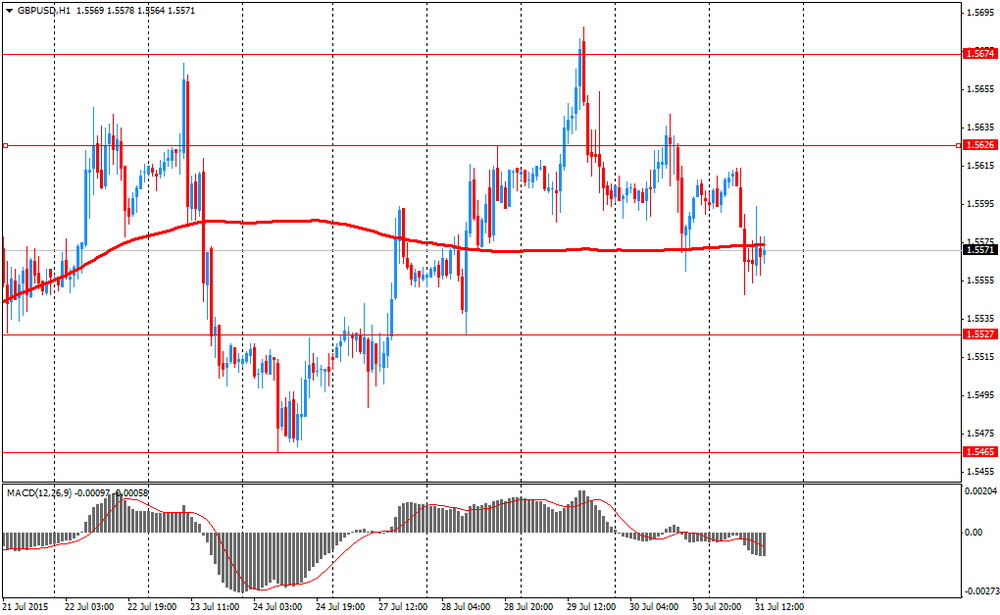
Task: Click the 1.5475 price scale value
Action: coord(980,433)
